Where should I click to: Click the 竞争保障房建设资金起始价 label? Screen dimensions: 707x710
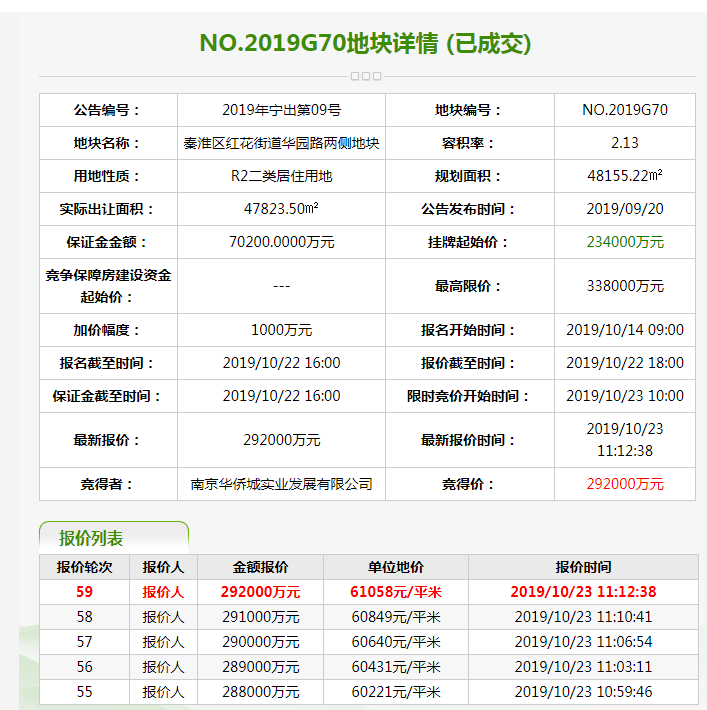coord(108,286)
